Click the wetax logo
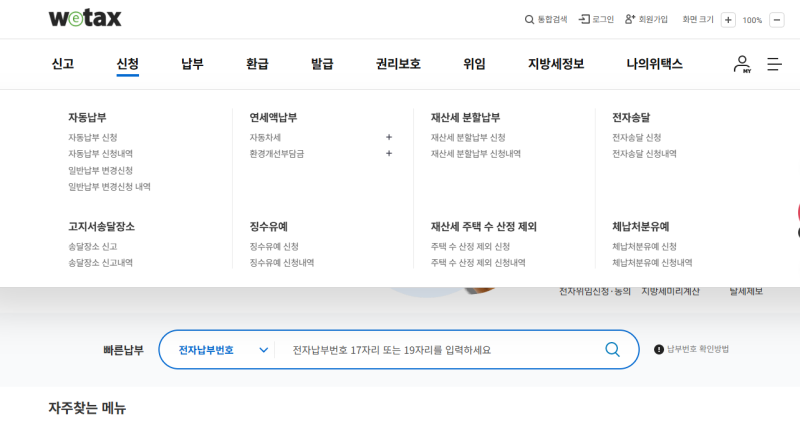This screenshot has height=423, width=800. (x=85, y=18)
